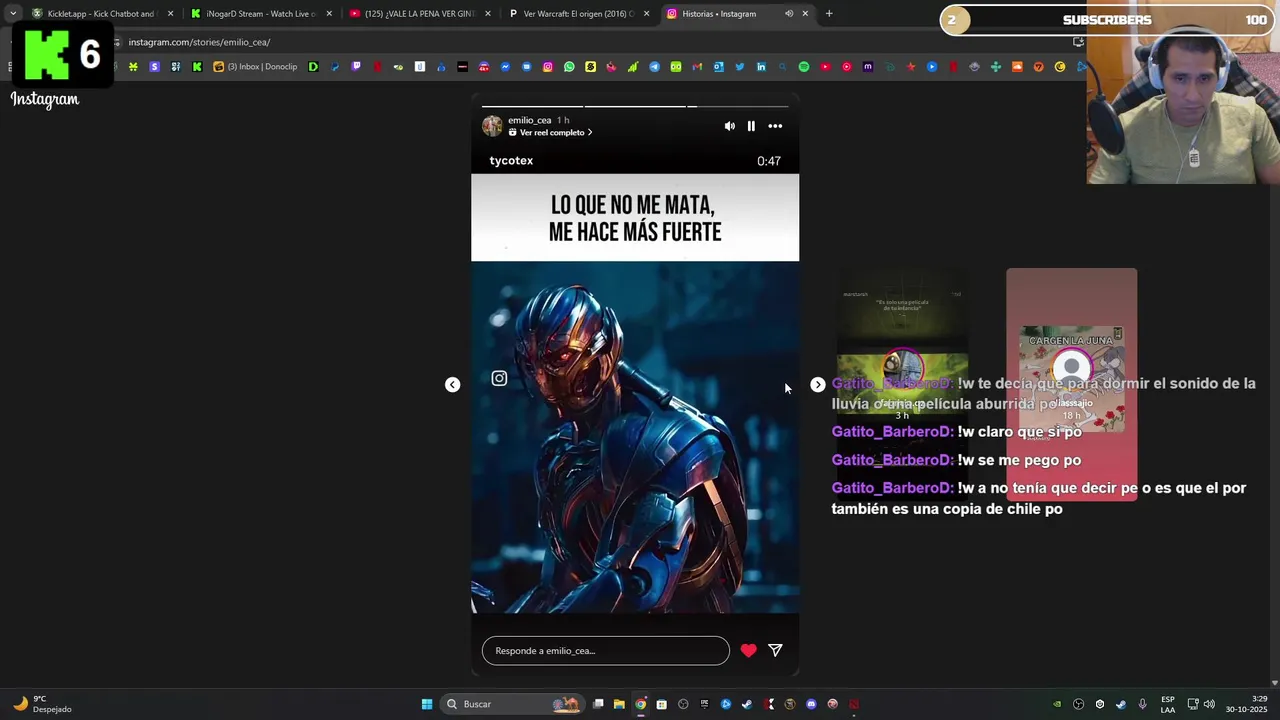This screenshot has height=720, width=1280.
Task: Switch to the '¿VALE LA PENA VER GINT' YouTube tab
Action: pos(420,14)
